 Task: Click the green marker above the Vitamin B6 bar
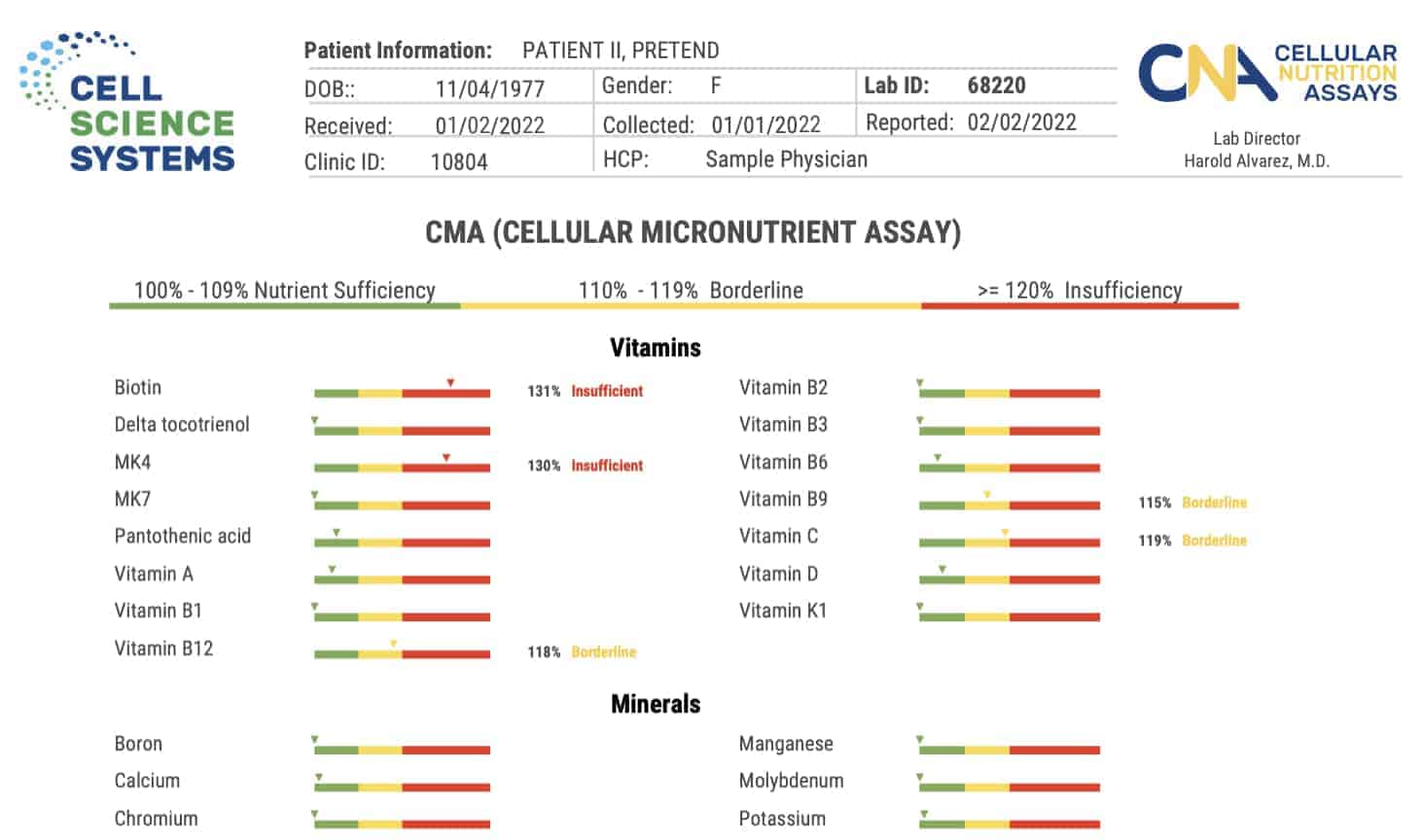pyautogui.click(x=938, y=457)
